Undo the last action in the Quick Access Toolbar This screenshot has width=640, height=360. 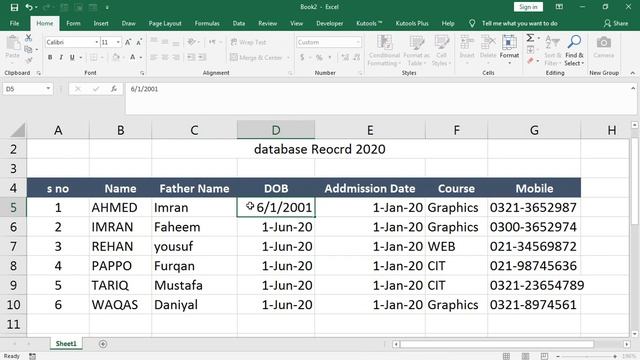(29, 7)
